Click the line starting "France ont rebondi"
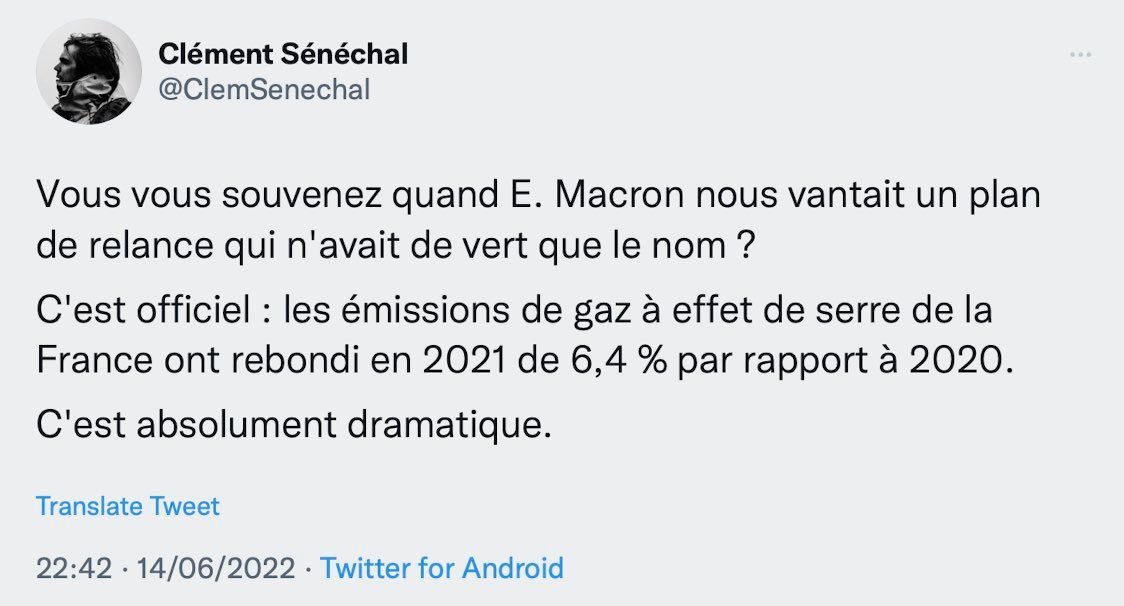The height and width of the screenshot is (606, 1124). click(525, 360)
